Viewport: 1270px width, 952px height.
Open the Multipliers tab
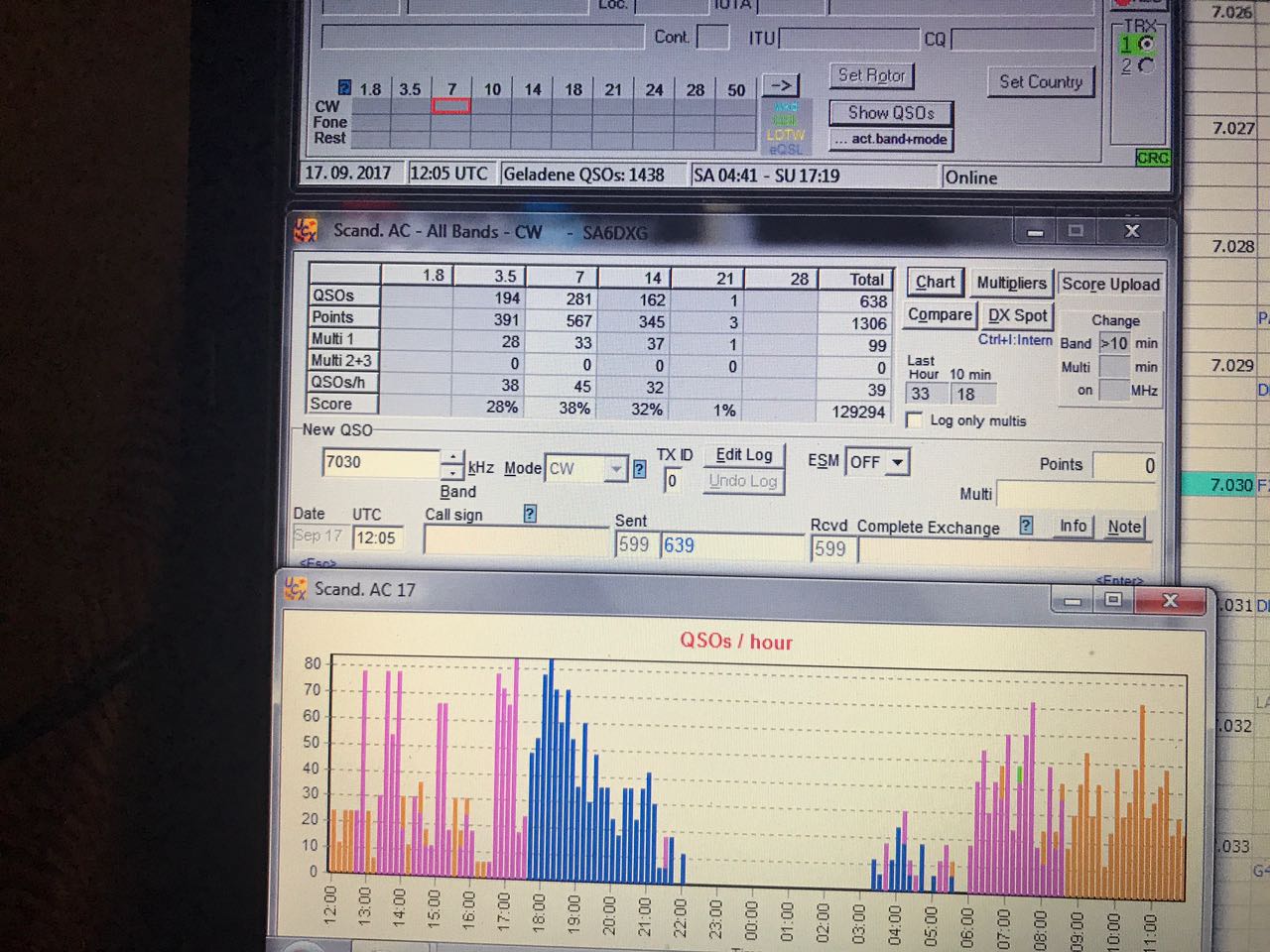(1011, 283)
